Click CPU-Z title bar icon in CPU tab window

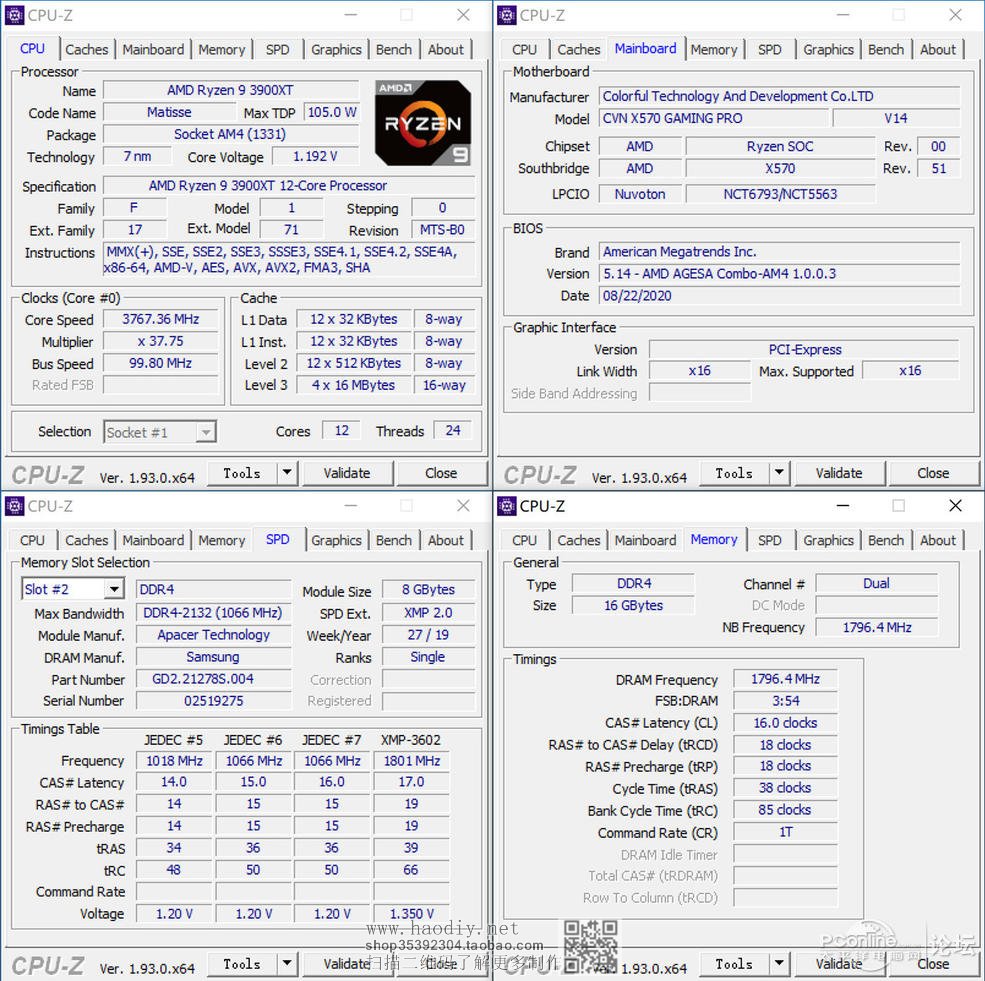point(15,15)
